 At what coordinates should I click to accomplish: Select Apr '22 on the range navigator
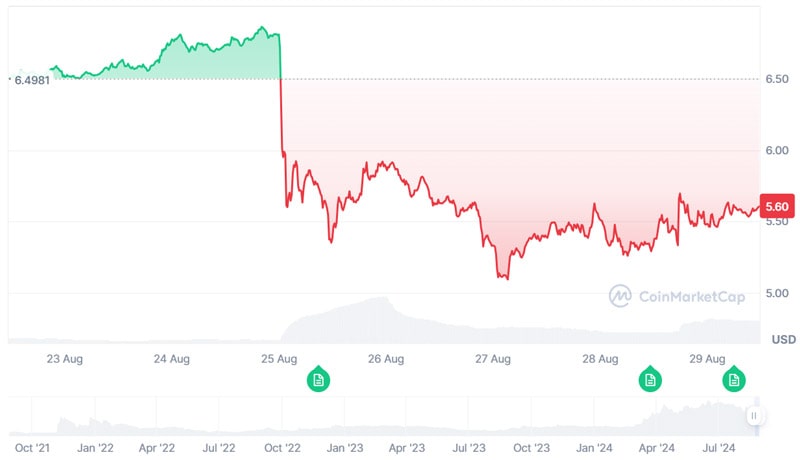156,449
